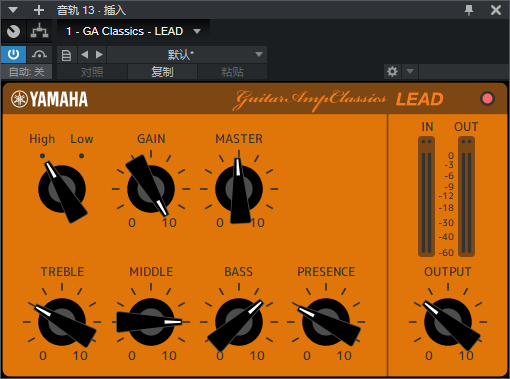Toggle the red LEAD power indicator
Image resolution: width=510 pixels, height=379 pixels.
(x=487, y=99)
